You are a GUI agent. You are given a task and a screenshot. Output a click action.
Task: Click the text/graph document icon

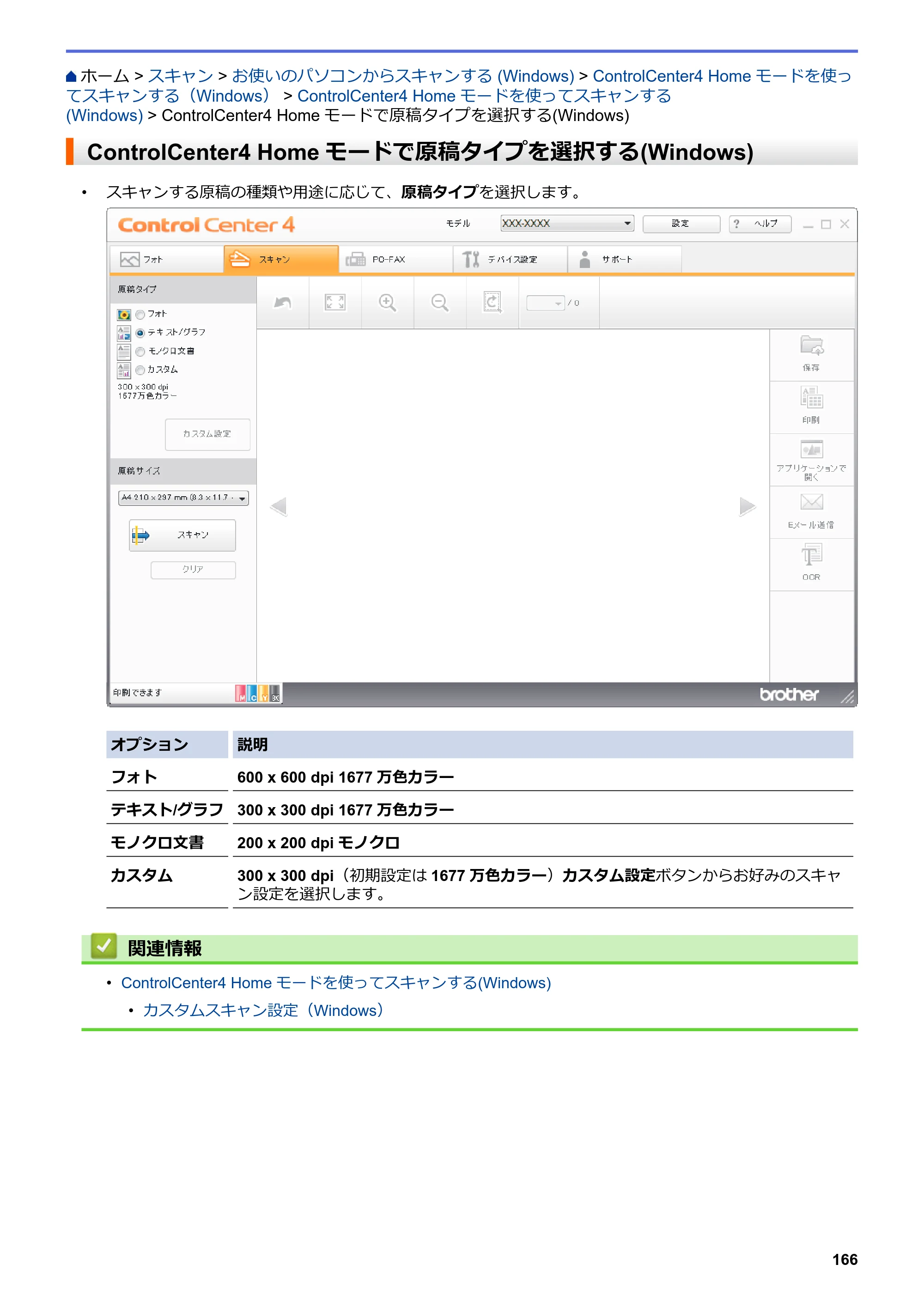click(x=123, y=333)
